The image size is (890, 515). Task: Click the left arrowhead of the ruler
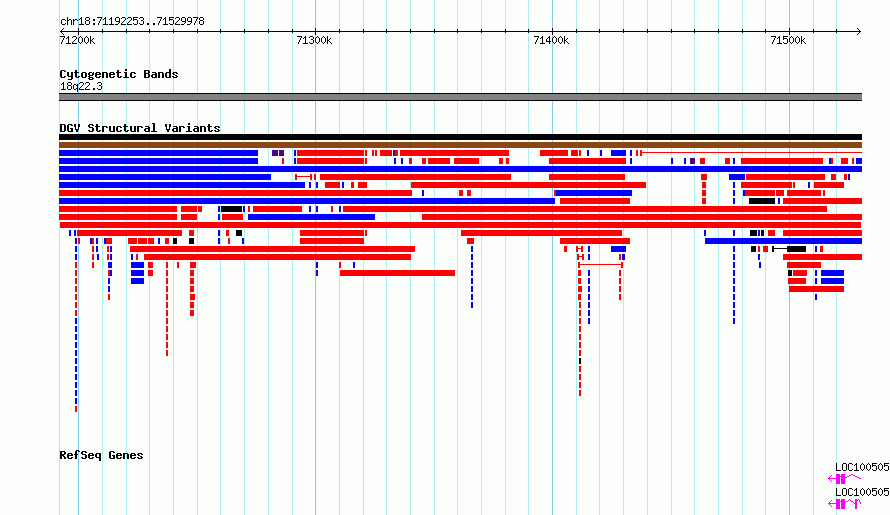tap(62, 31)
